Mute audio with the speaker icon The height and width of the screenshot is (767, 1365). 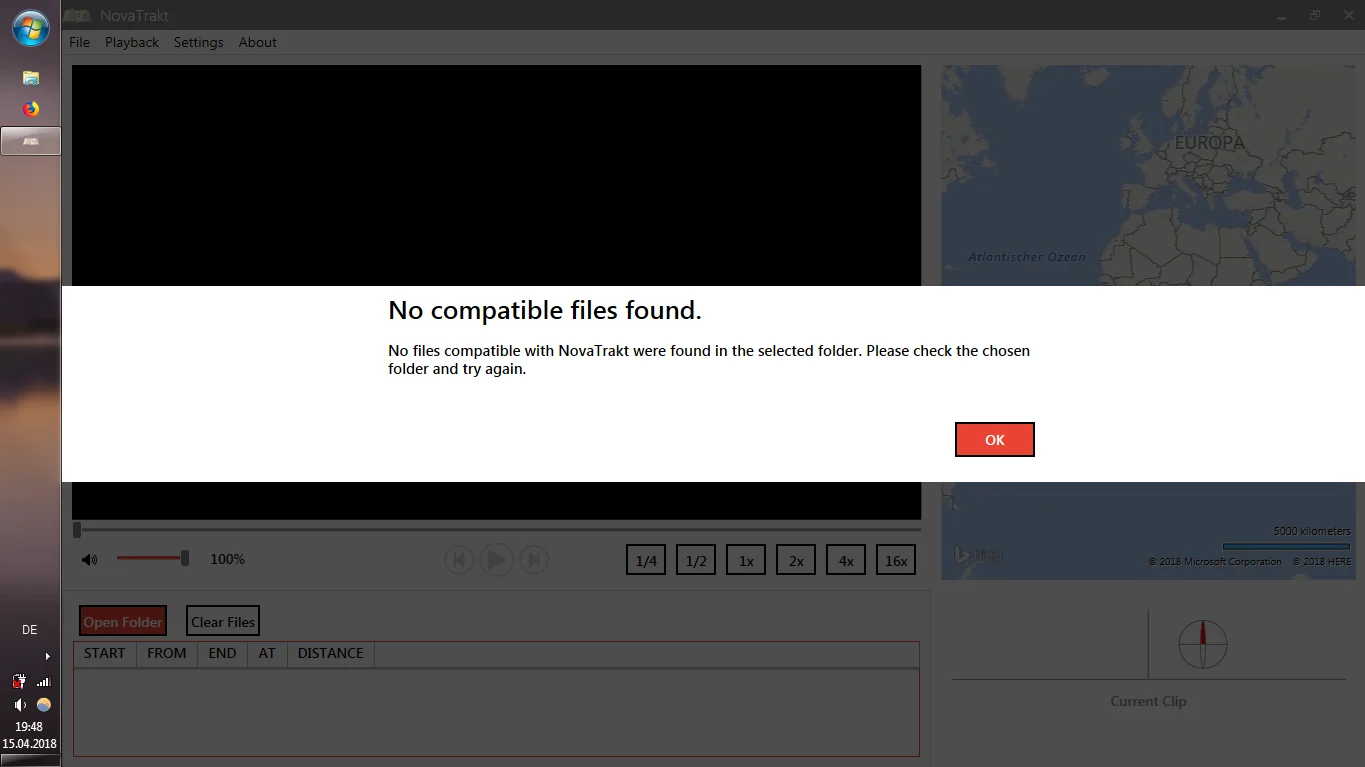click(x=90, y=560)
